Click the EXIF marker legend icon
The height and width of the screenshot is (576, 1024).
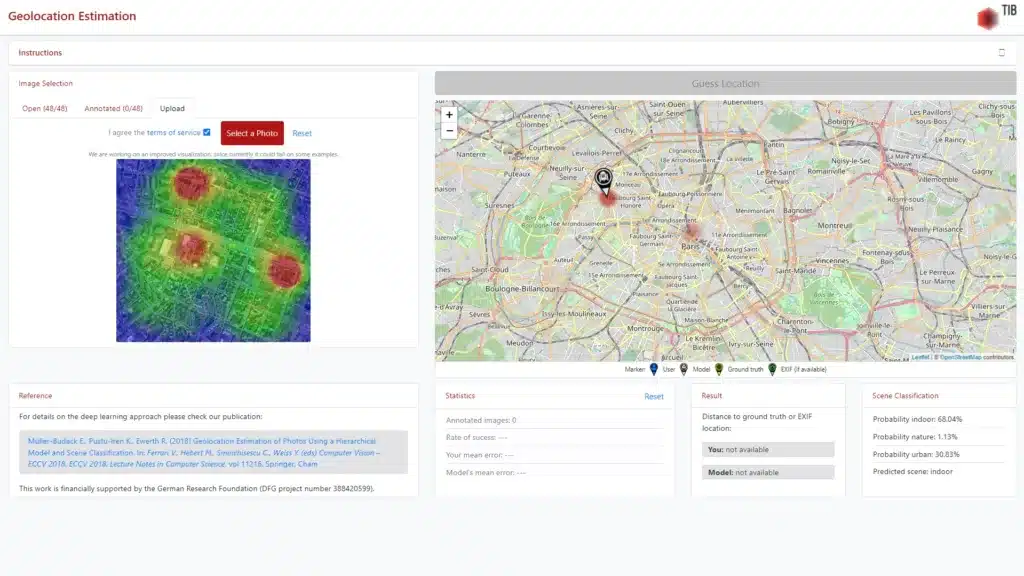point(773,370)
